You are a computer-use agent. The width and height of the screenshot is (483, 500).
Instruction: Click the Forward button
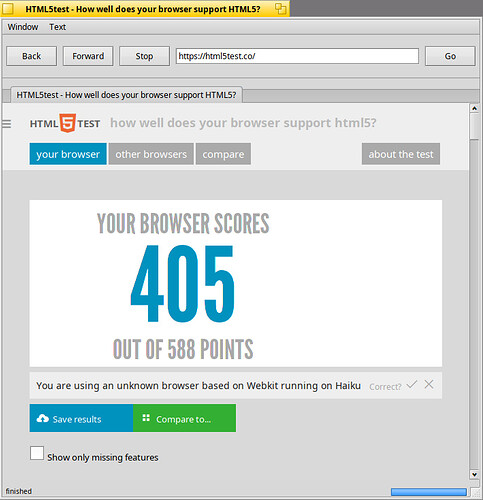(88, 56)
